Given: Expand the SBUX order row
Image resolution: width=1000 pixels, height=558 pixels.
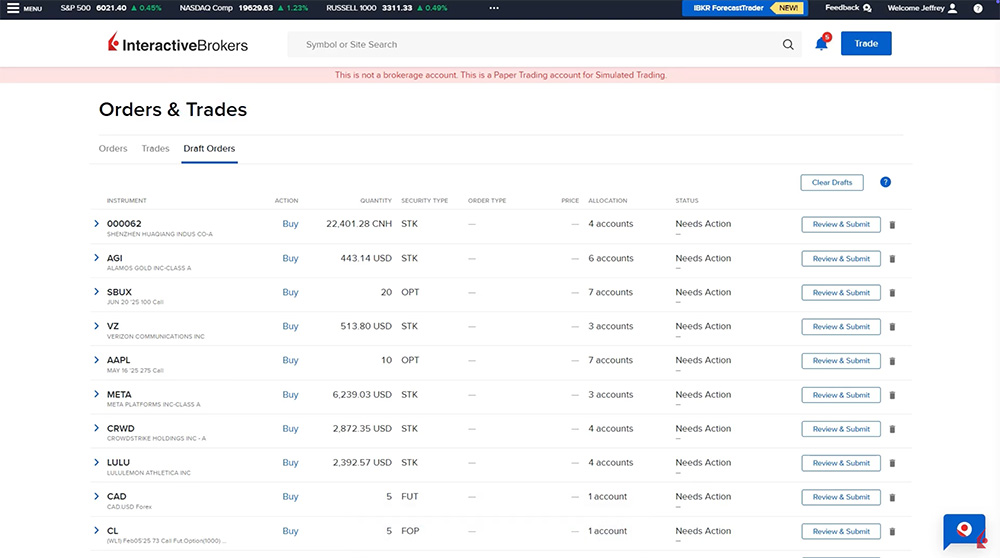Looking at the screenshot, I should [97, 292].
